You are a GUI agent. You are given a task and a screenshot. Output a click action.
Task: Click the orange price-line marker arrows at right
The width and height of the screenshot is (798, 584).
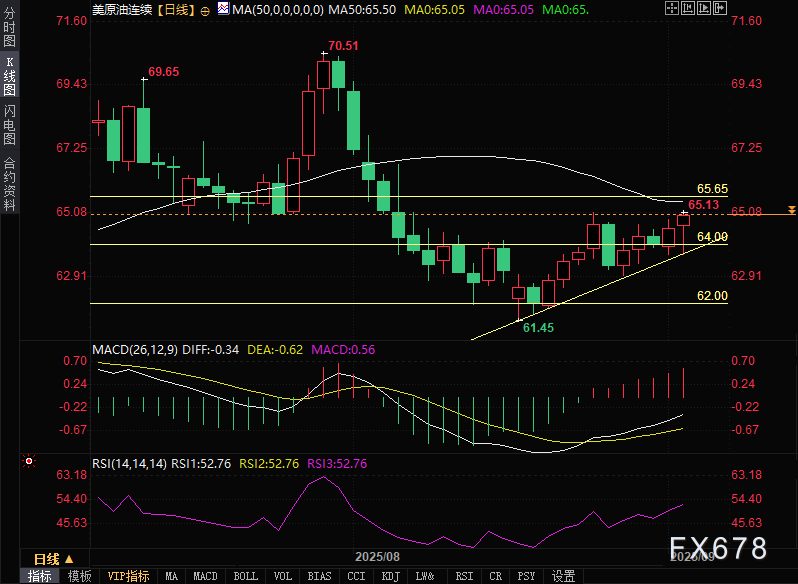click(x=791, y=210)
